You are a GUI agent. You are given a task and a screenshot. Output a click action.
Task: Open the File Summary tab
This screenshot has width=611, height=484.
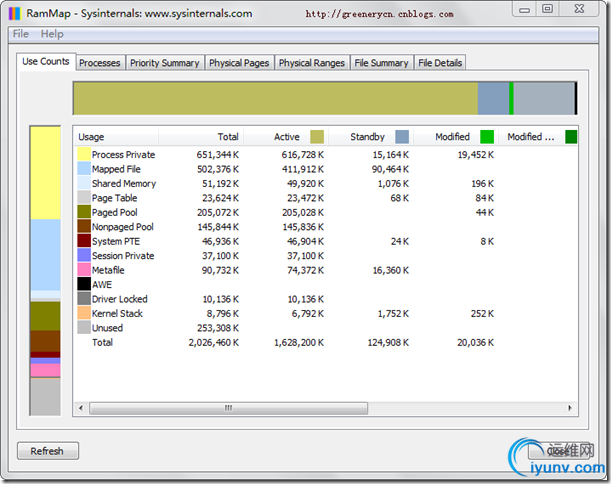click(381, 63)
